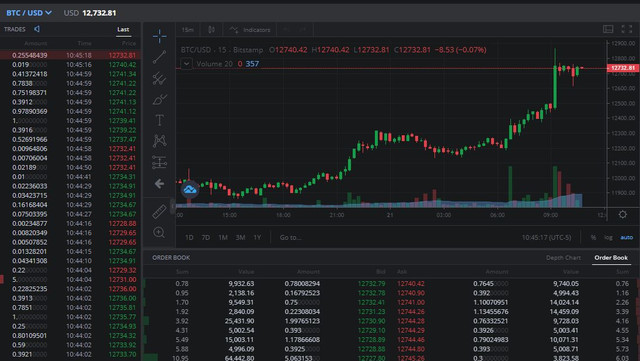
Task: Select the pattern drawing tool
Action: click(x=159, y=141)
